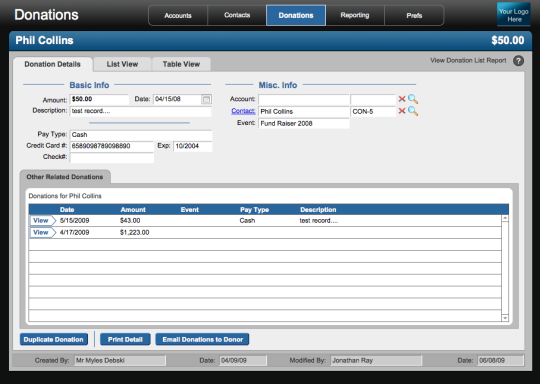
Task: Click the empty Account name field
Action: (304, 99)
